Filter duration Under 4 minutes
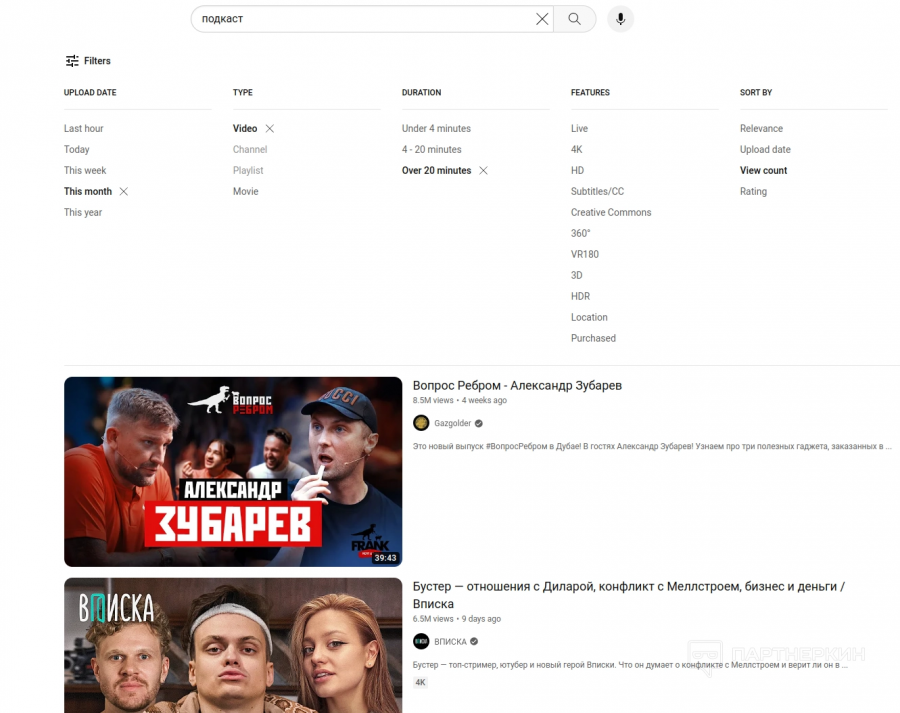The height and width of the screenshot is (713, 900). 436,129
